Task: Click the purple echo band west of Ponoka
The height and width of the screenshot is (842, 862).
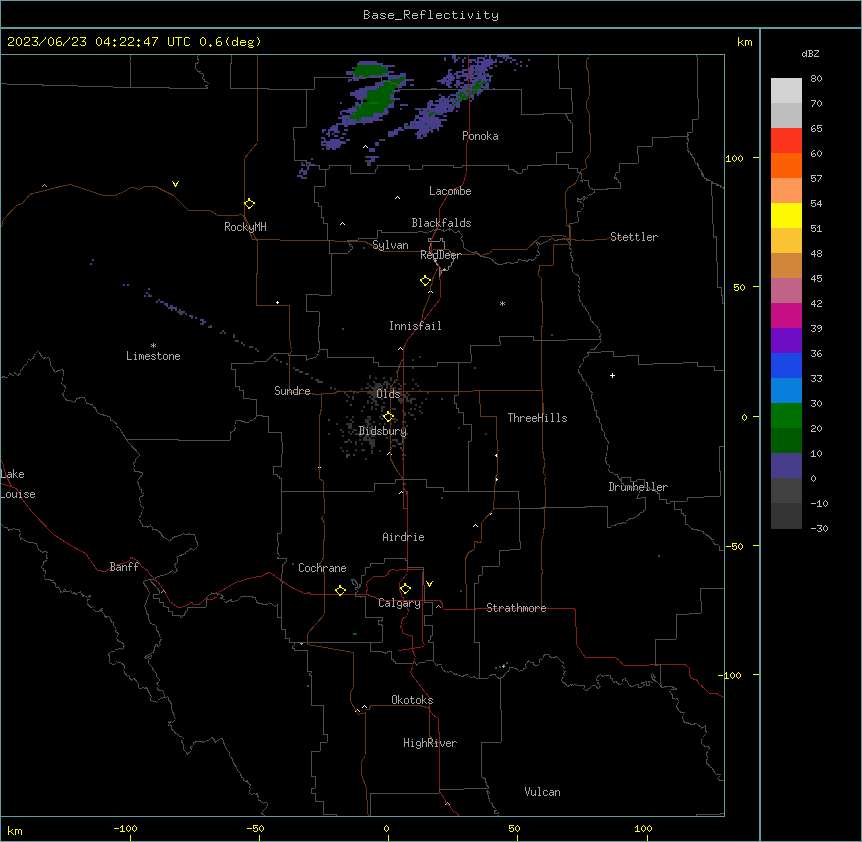Action: coord(440,107)
